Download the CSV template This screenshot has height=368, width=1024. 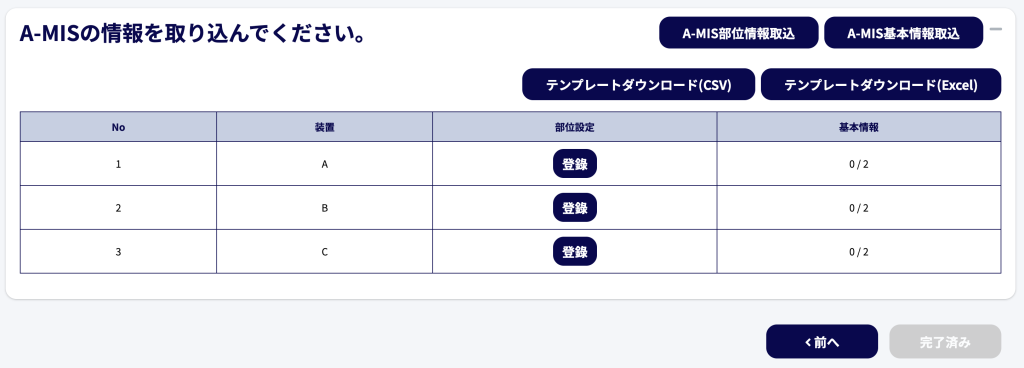(638, 84)
